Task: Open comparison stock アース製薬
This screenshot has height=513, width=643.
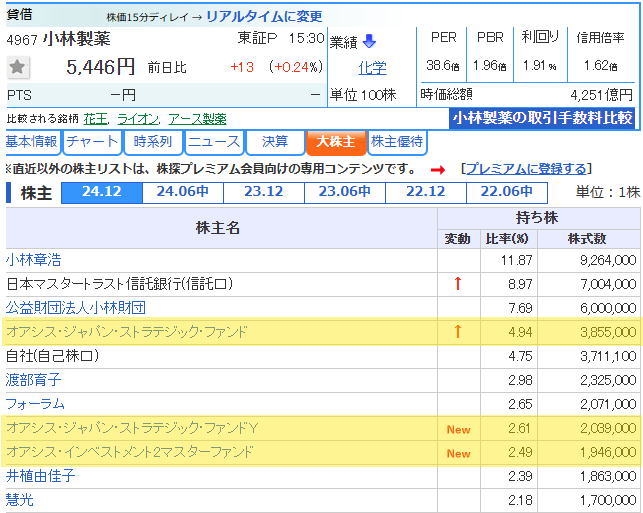Action: pyautogui.click(x=197, y=119)
